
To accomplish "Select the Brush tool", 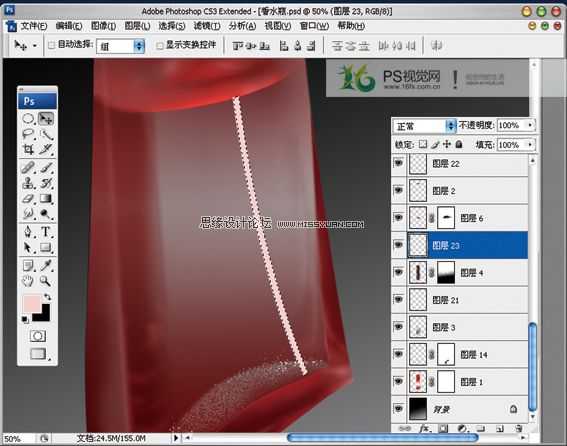I will (46, 167).
